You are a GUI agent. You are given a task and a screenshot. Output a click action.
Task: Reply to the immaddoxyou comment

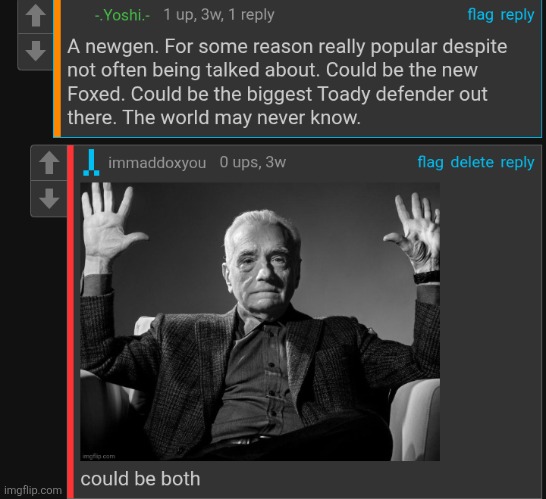[x=517, y=163]
